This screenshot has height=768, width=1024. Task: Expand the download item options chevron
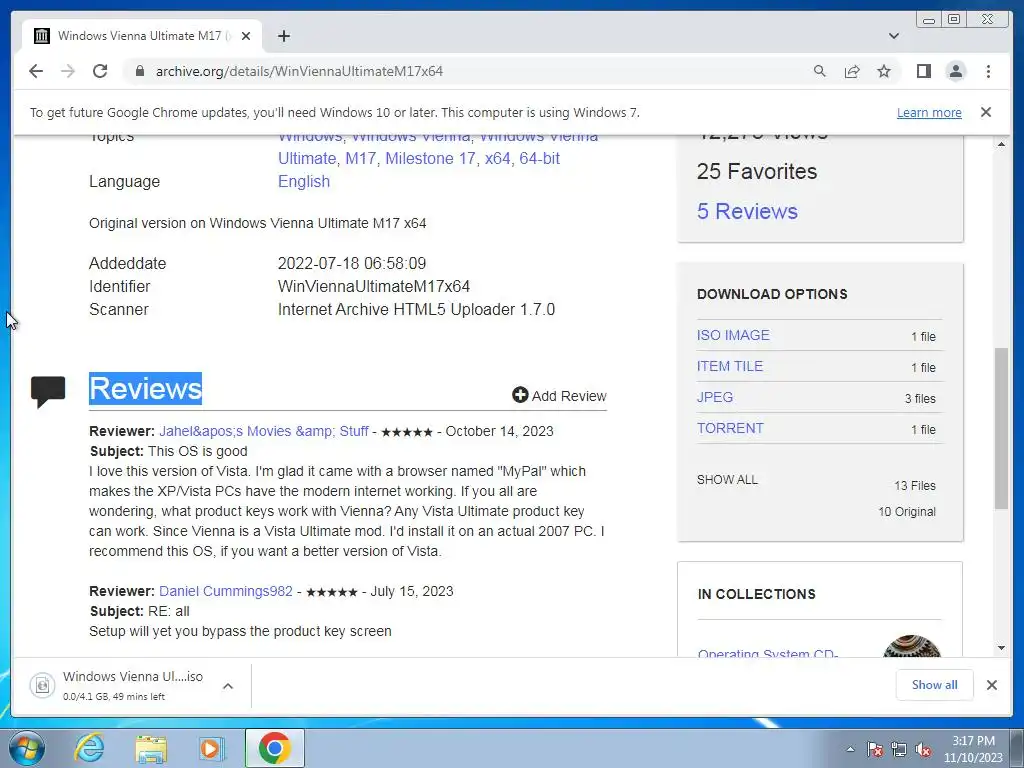click(228, 686)
